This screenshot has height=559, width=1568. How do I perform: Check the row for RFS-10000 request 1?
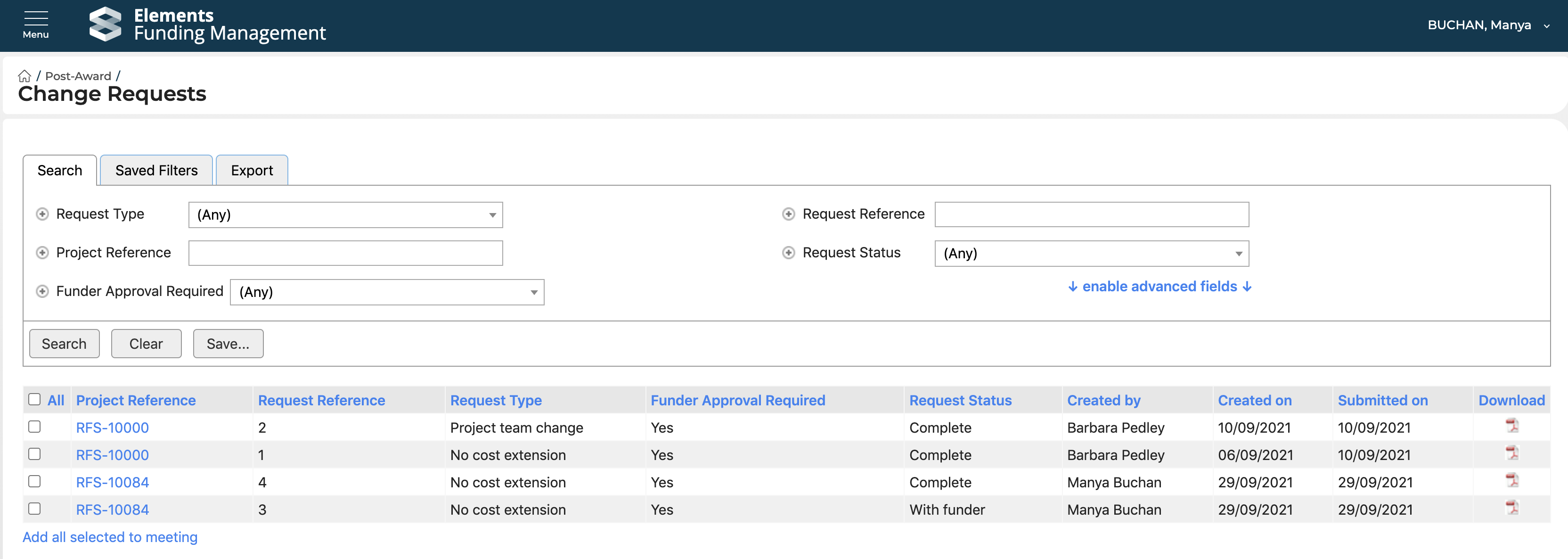[35, 454]
